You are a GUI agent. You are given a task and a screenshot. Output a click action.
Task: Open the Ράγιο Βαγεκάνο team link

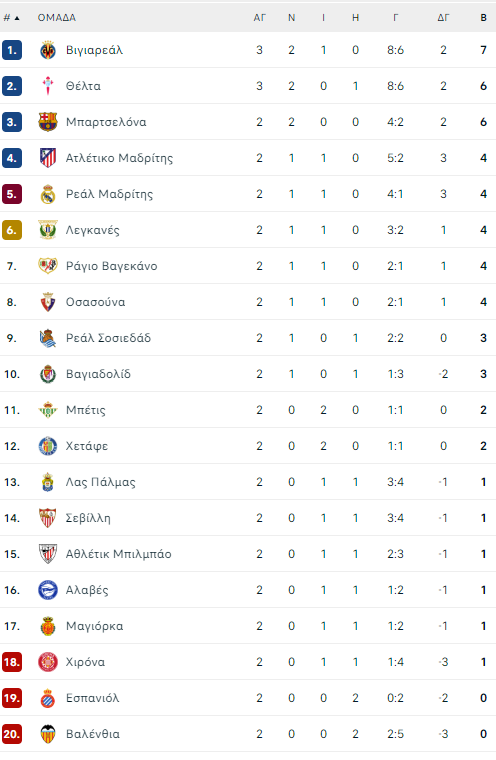coord(112,266)
